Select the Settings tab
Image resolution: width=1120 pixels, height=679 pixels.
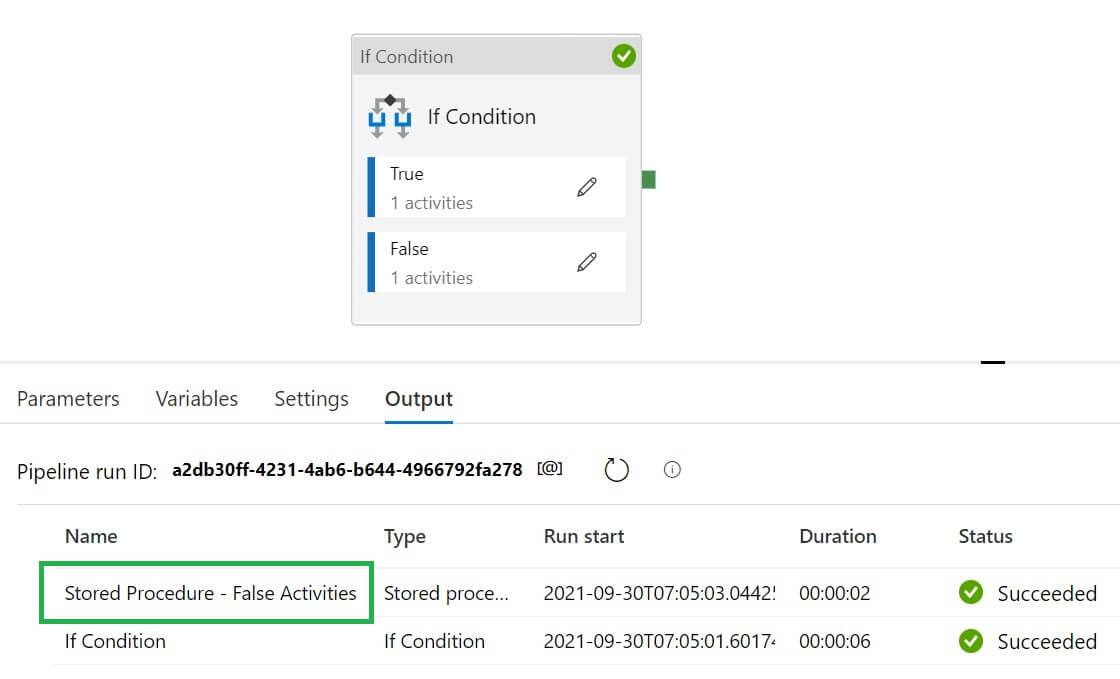(x=311, y=399)
